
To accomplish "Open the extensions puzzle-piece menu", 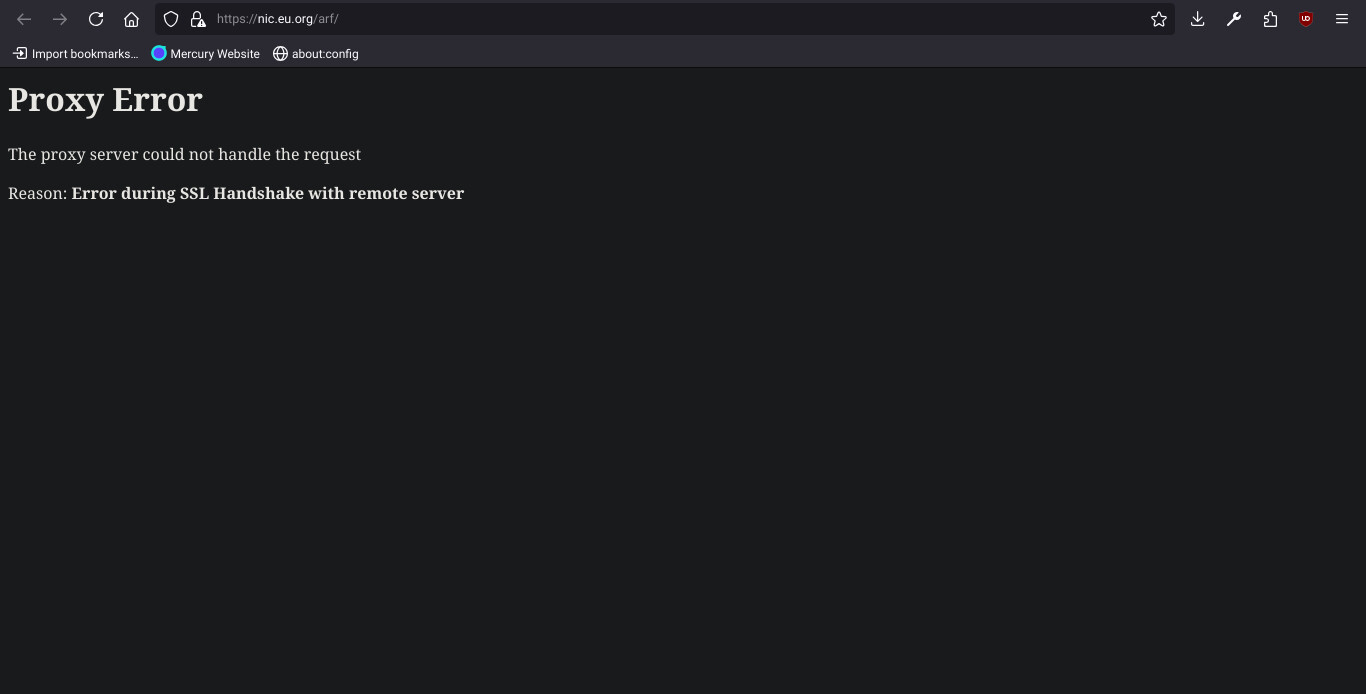I will (x=1270, y=19).
